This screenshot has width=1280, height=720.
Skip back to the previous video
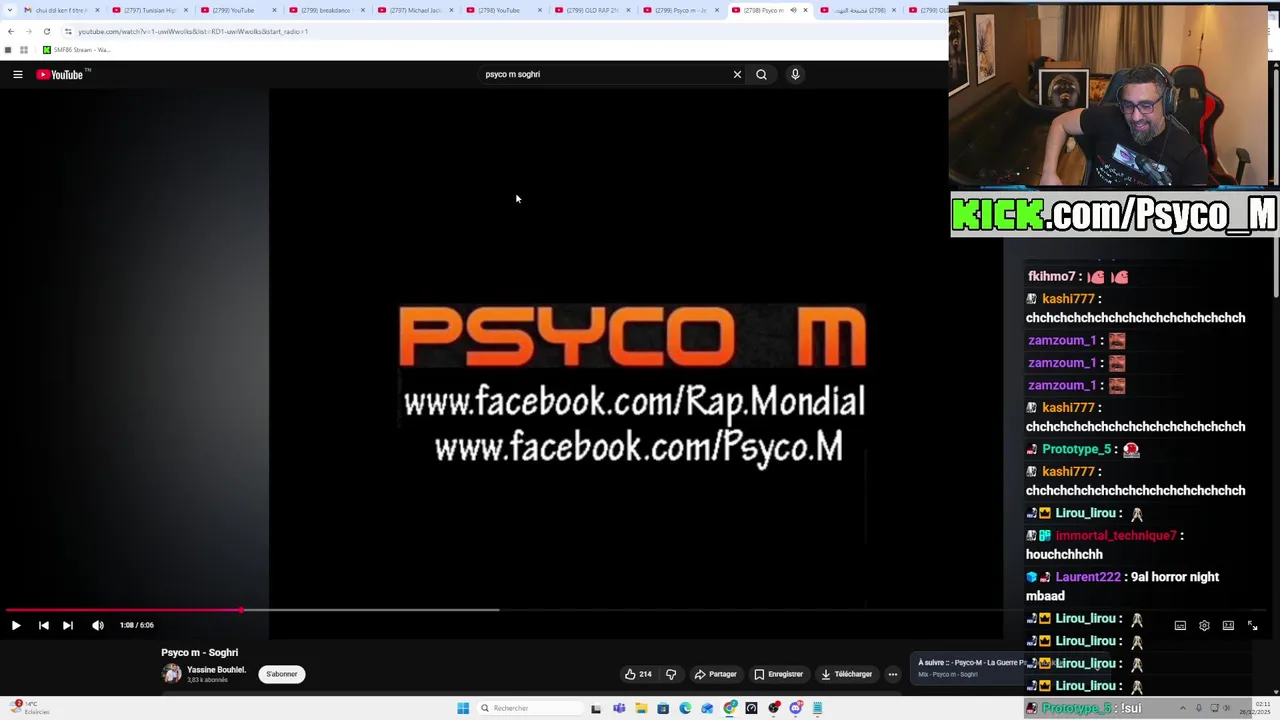coord(43,625)
